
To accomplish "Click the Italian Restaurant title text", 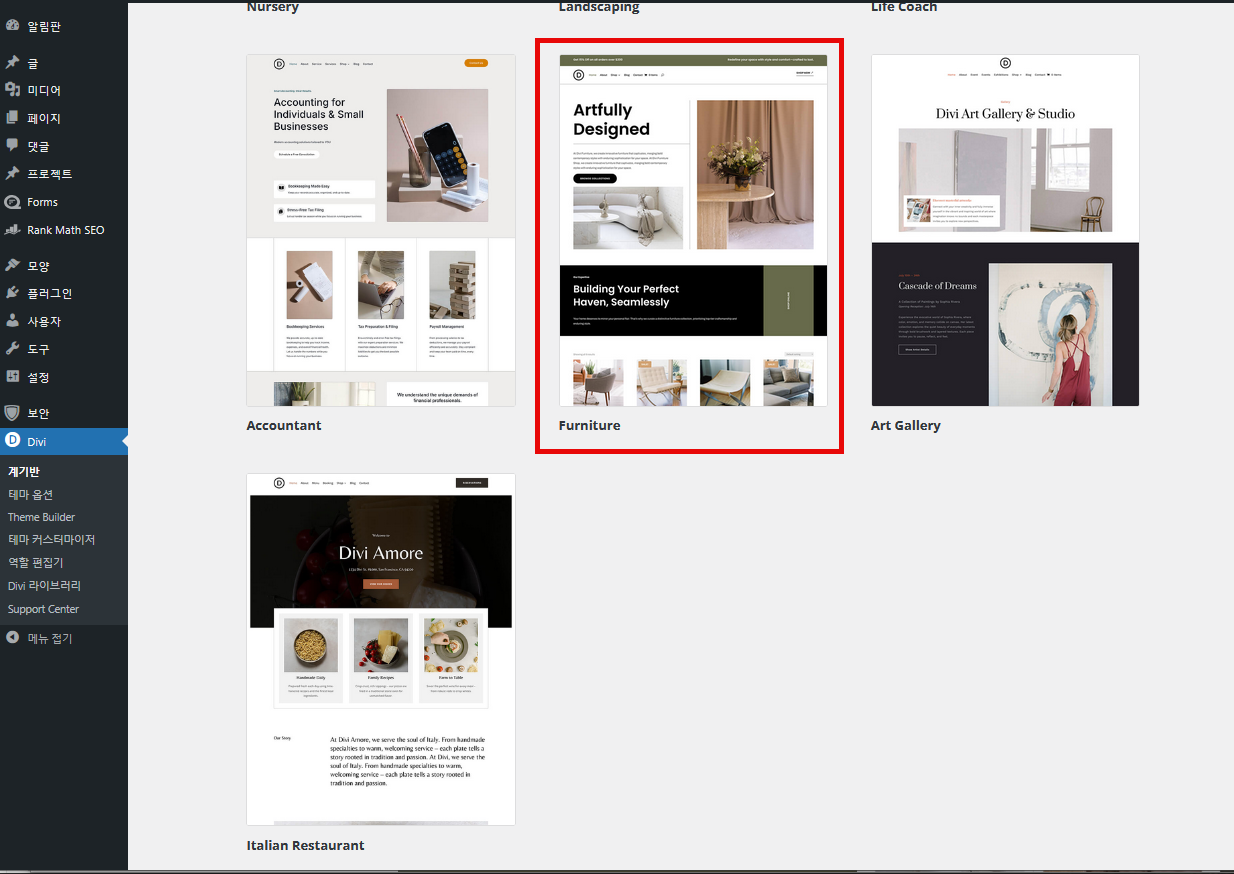I will click(x=305, y=846).
